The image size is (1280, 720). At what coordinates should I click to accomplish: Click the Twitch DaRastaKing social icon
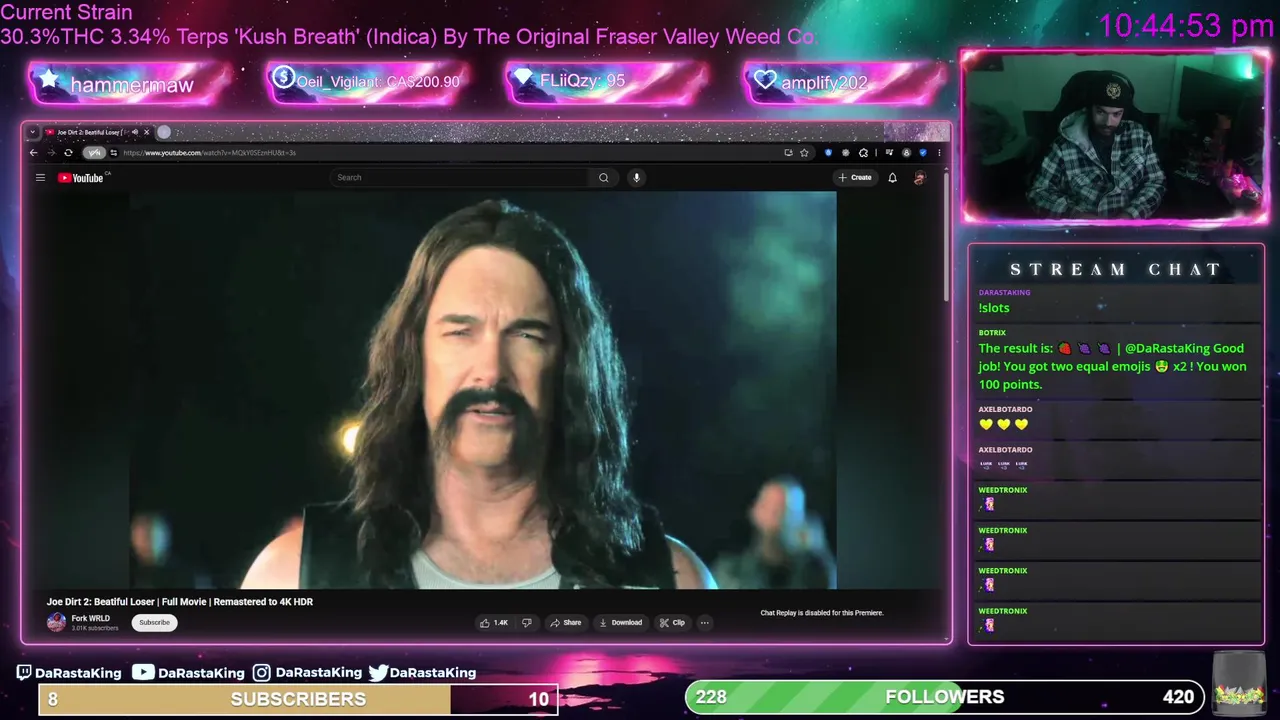[25, 673]
